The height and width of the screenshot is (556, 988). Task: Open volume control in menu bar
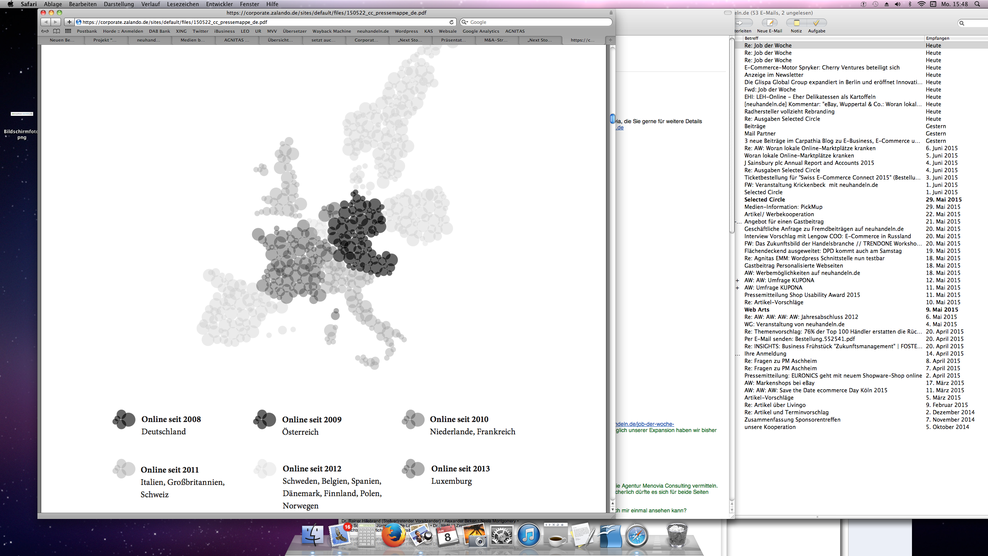(x=898, y=4)
